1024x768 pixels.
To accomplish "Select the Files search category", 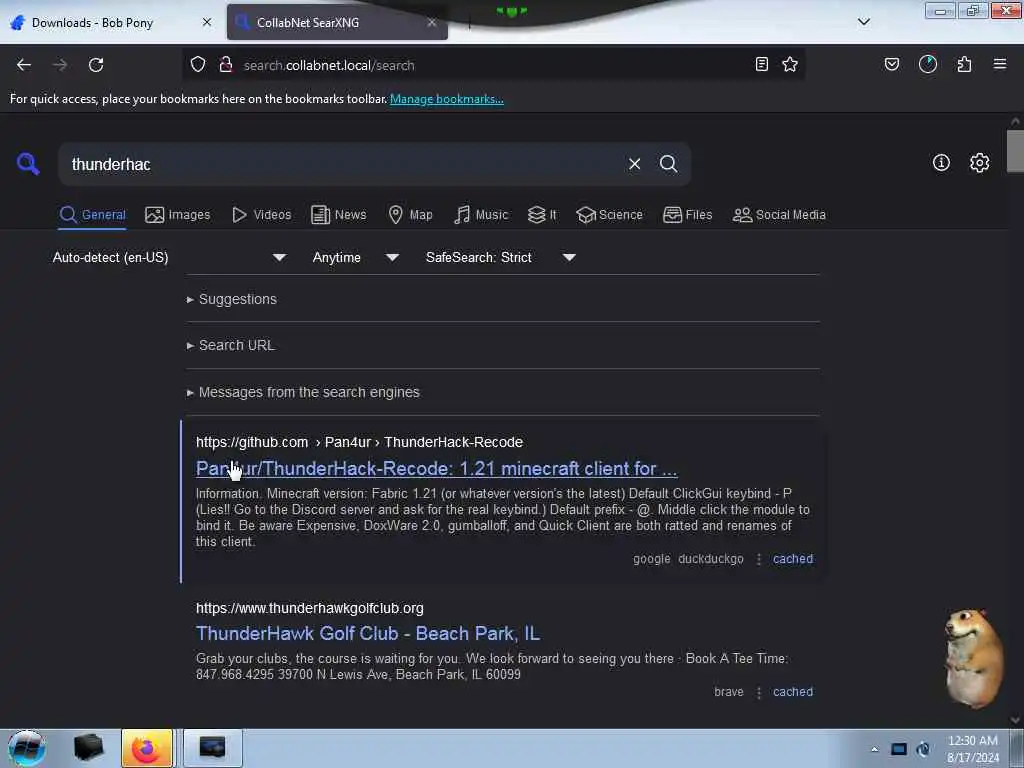I will coord(688,215).
